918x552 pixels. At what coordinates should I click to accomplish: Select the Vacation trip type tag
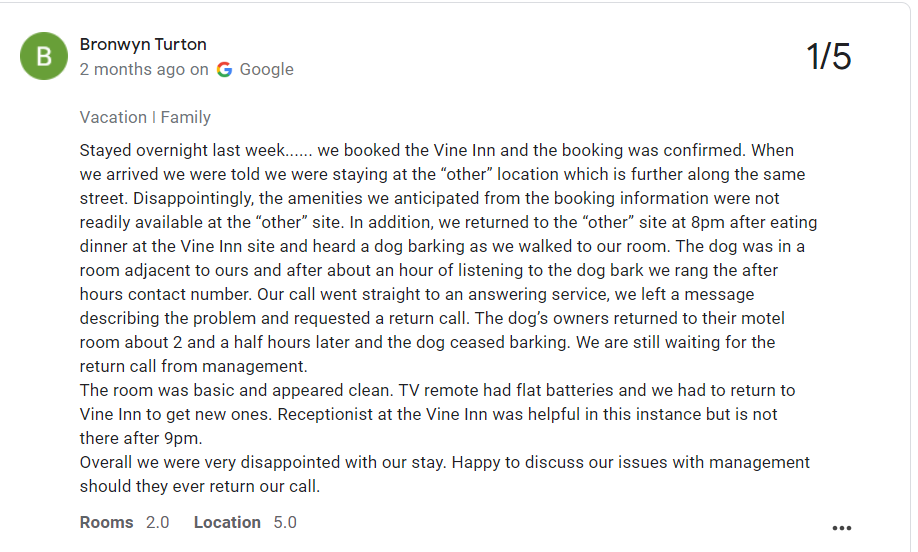pyautogui.click(x=113, y=117)
